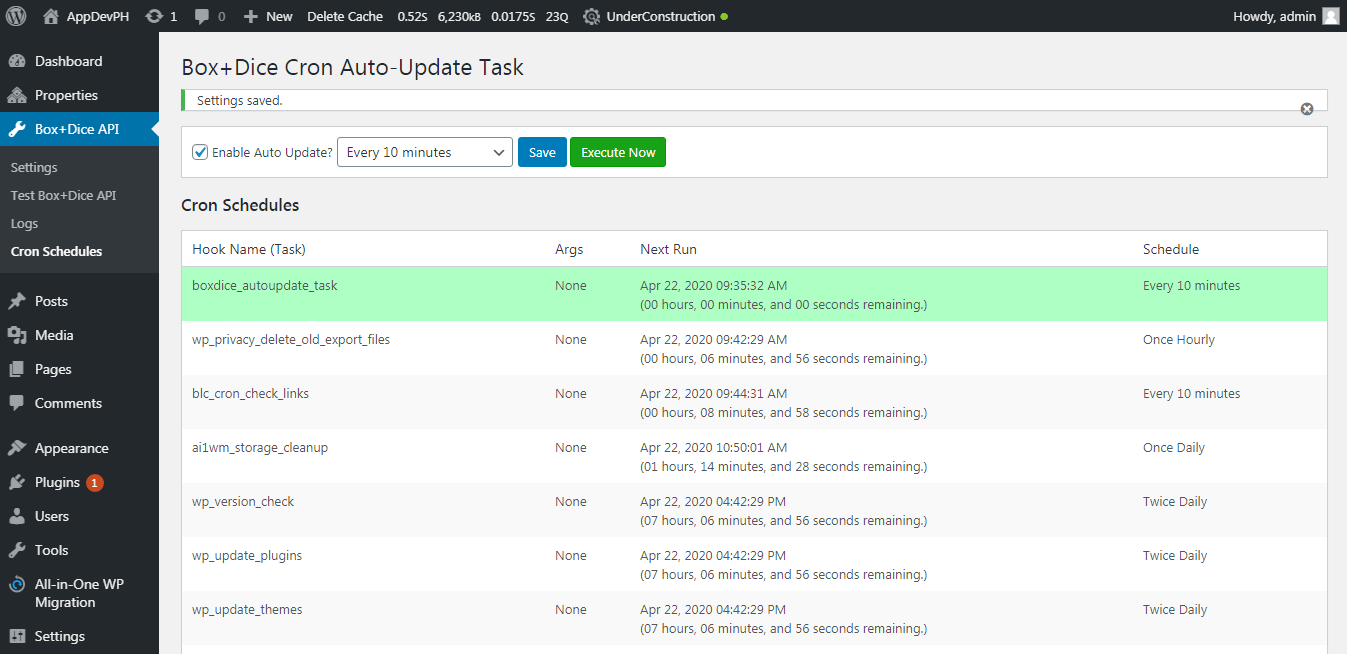The image size is (1347, 654).
Task: Click the ai1wm_storage_cleanup hook name
Action: click(x=260, y=447)
